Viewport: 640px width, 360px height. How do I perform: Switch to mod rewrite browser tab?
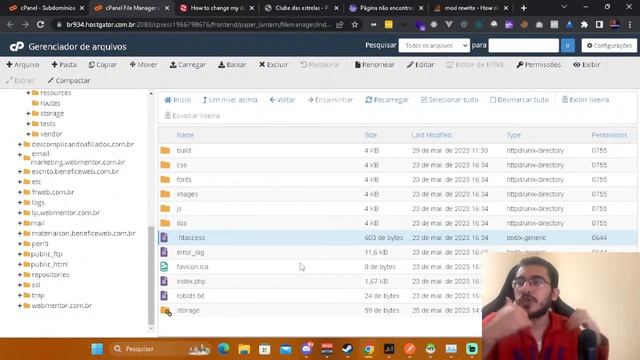click(x=471, y=8)
